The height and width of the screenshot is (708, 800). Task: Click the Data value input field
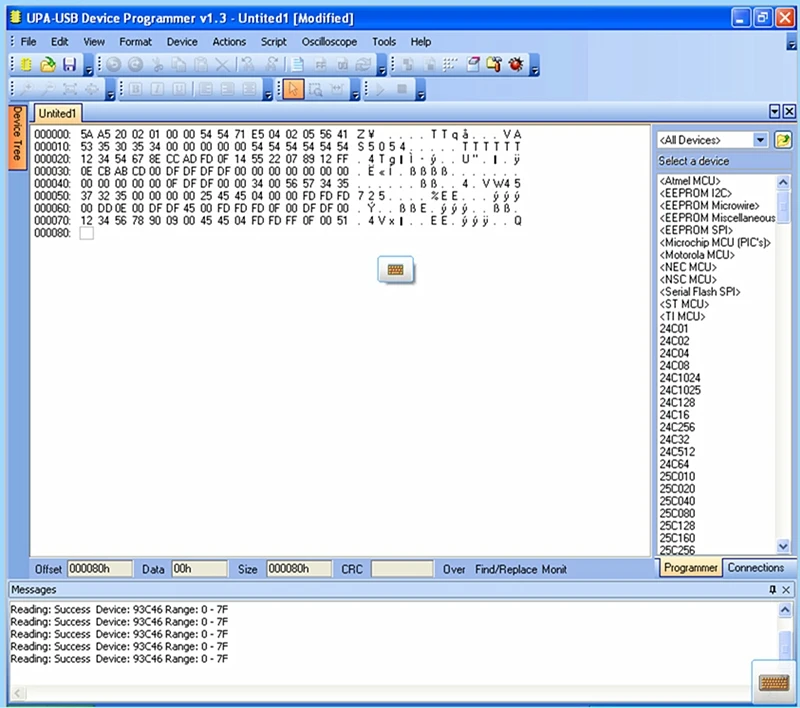(199, 569)
